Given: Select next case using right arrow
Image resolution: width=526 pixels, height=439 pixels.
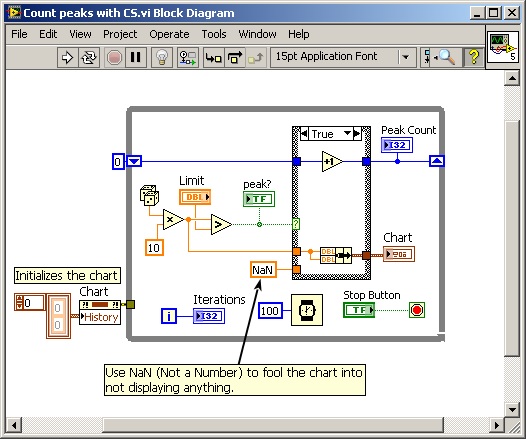Looking at the screenshot, I should click(357, 134).
